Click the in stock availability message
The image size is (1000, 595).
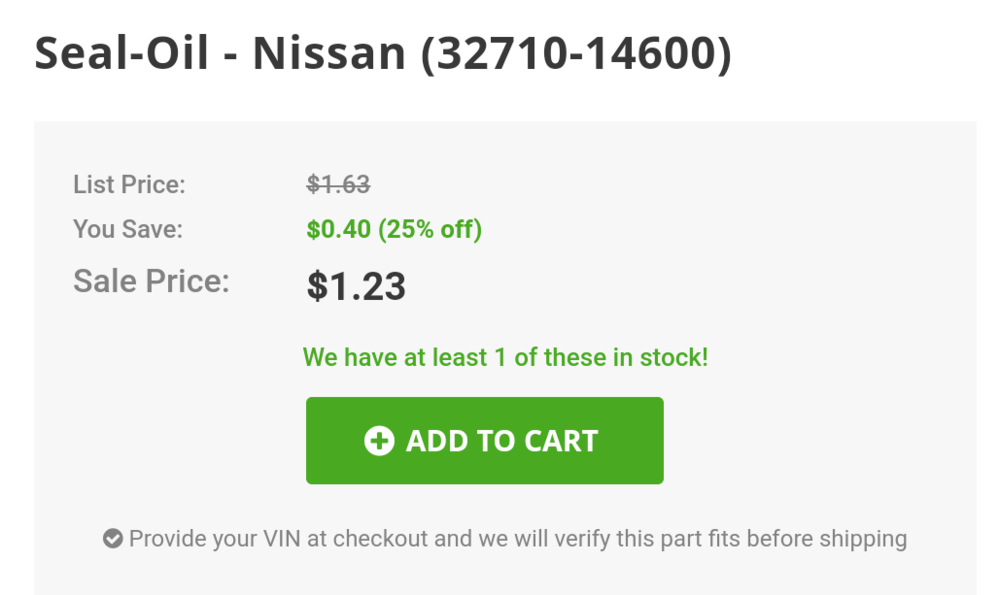click(x=505, y=357)
